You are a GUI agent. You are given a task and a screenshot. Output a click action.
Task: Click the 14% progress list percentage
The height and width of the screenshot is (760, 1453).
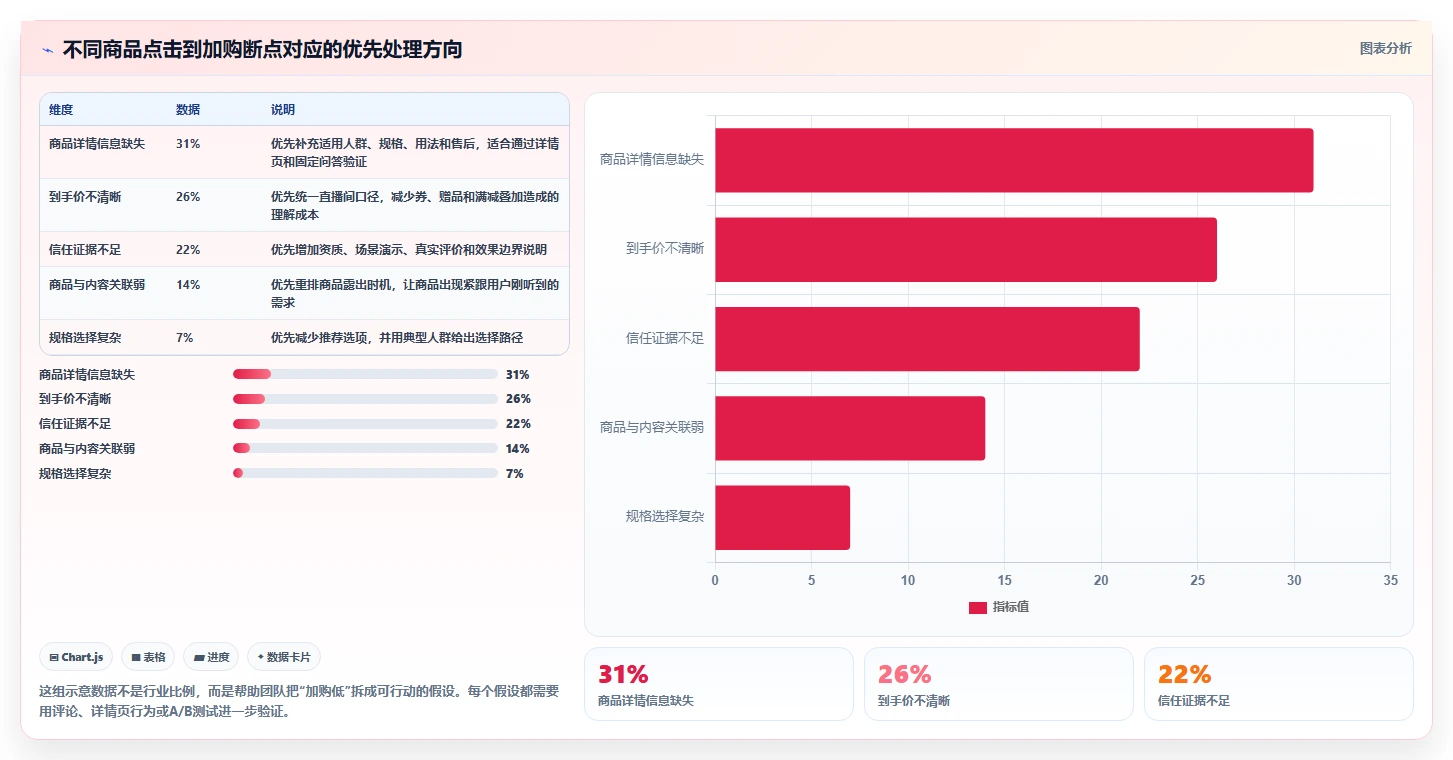click(518, 449)
